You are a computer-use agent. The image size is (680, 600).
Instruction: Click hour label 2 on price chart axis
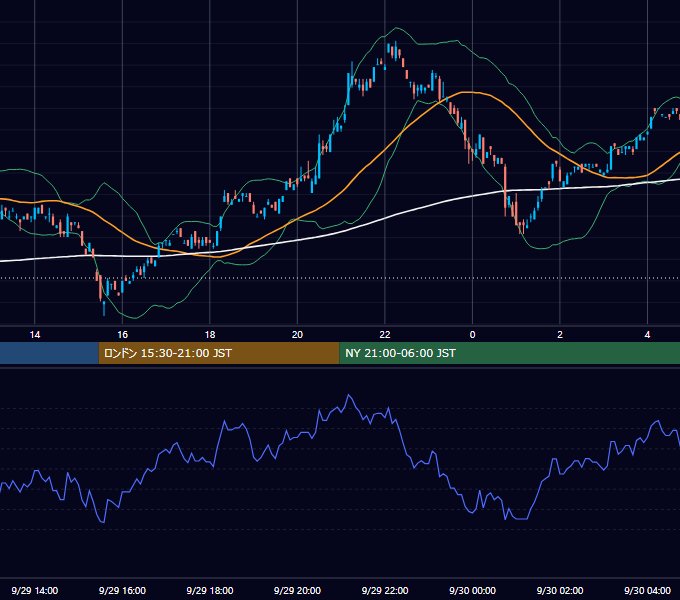tap(560, 335)
